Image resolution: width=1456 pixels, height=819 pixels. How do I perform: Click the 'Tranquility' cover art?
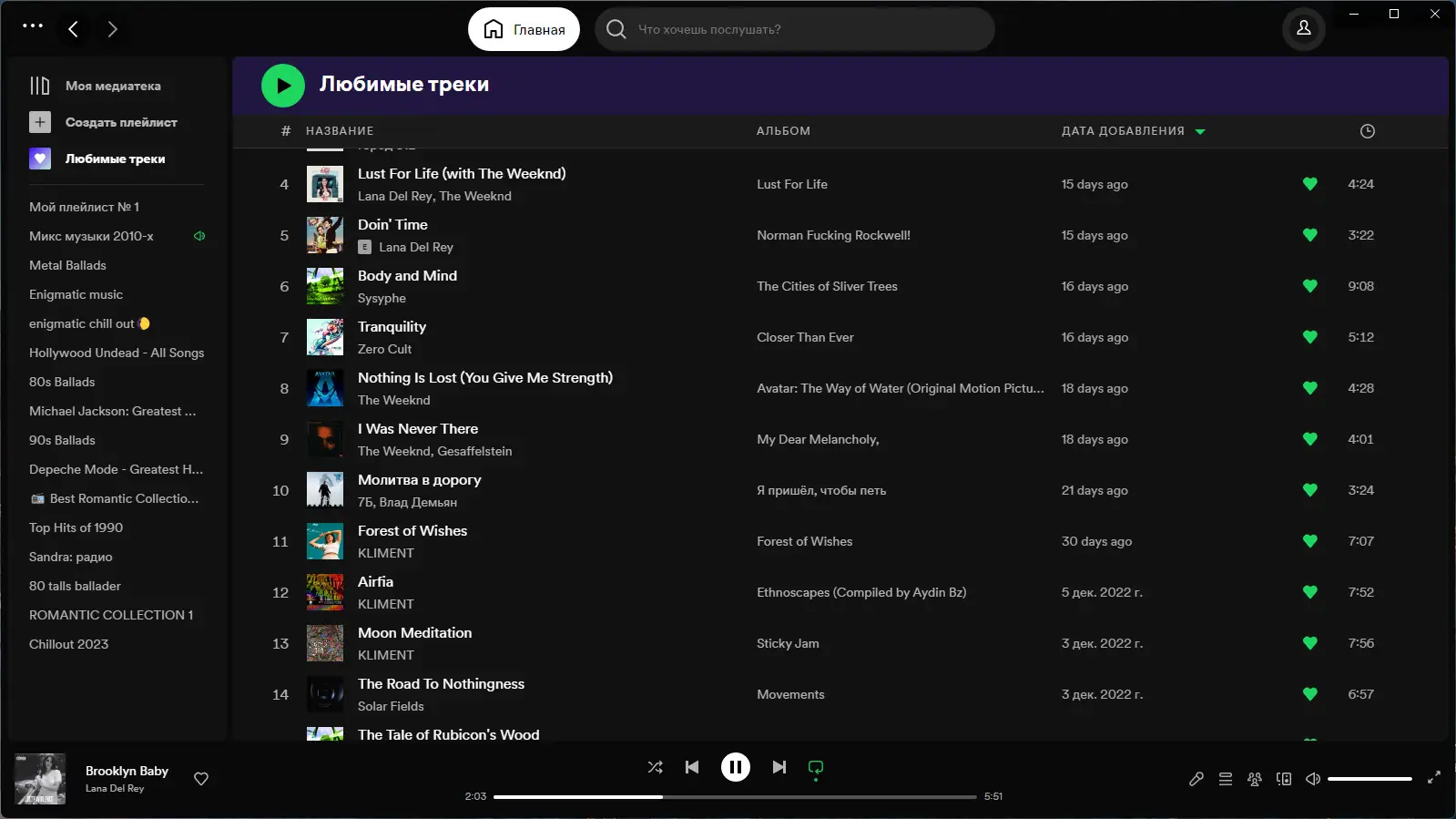(325, 337)
